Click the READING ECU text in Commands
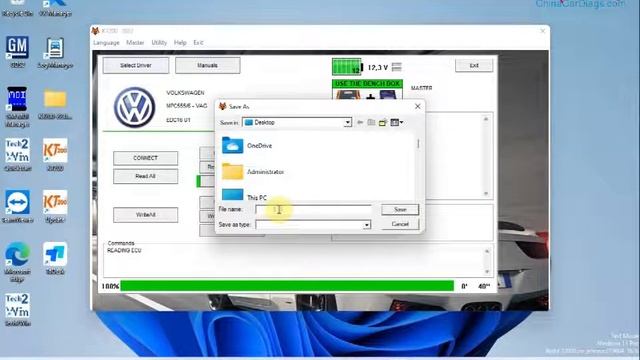 [x=124, y=251]
